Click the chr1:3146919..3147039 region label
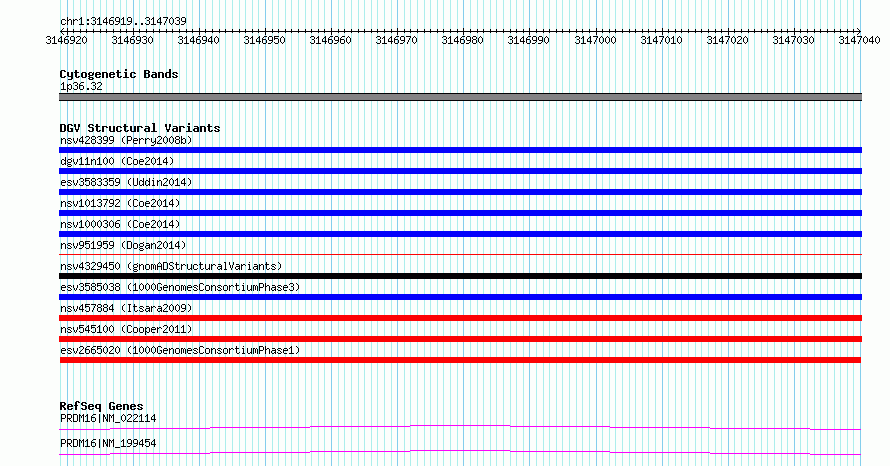 point(123,21)
